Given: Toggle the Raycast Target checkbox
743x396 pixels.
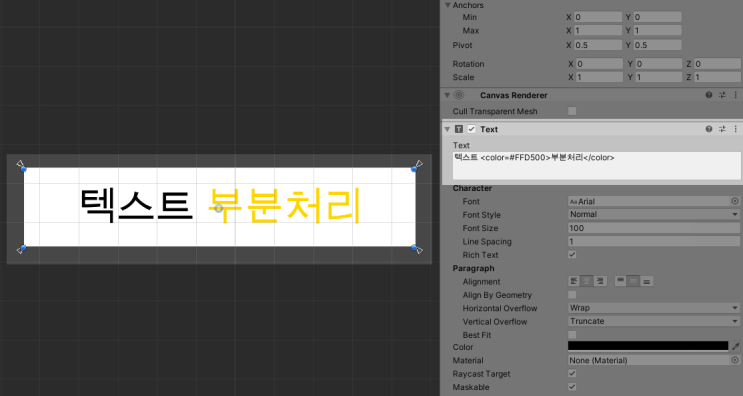Looking at the screenshot, I should click(572, 373).
